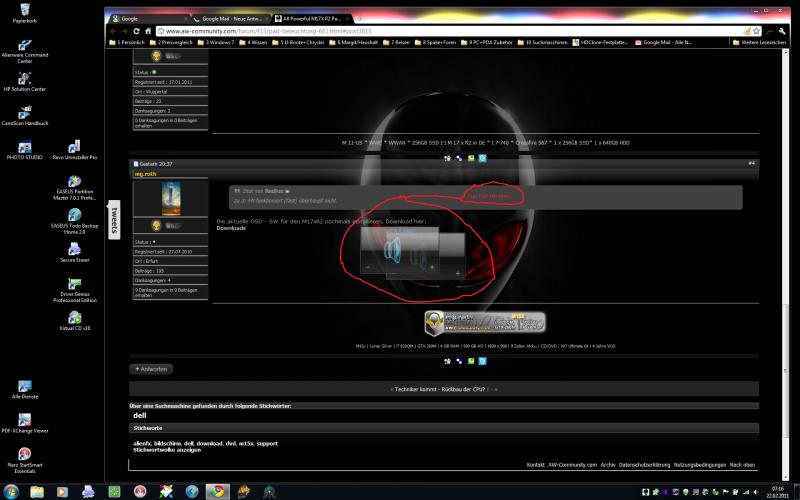Launch Alienware Command Center from desktop
800x500 pixels.
point(24,50)
